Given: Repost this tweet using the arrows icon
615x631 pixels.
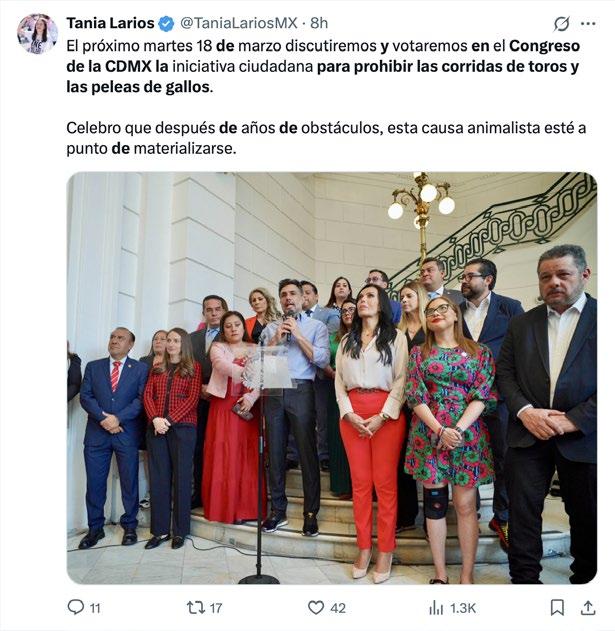Looking at the screenshot, I should tap(196, 607).
